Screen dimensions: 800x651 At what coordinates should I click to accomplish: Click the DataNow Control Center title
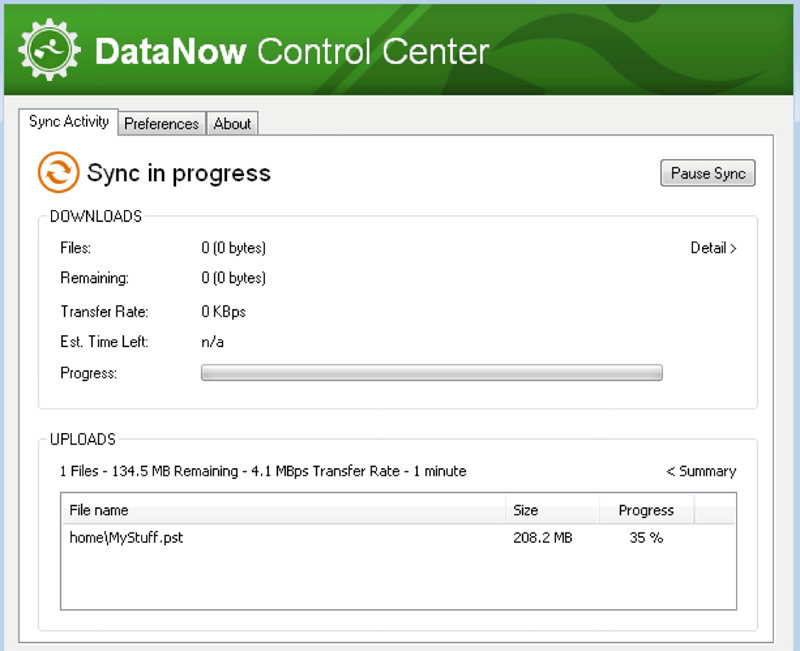(x=292, y=52)
